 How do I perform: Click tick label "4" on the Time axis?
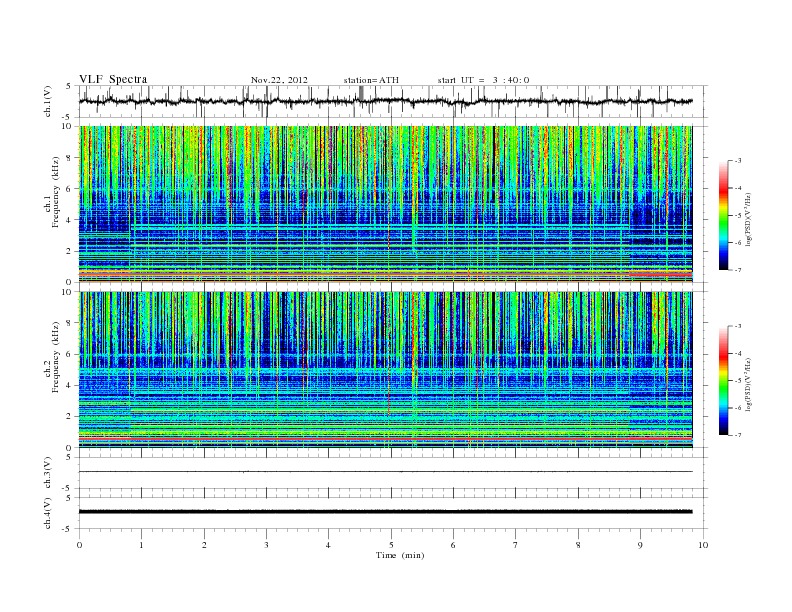tap(328, 545)
